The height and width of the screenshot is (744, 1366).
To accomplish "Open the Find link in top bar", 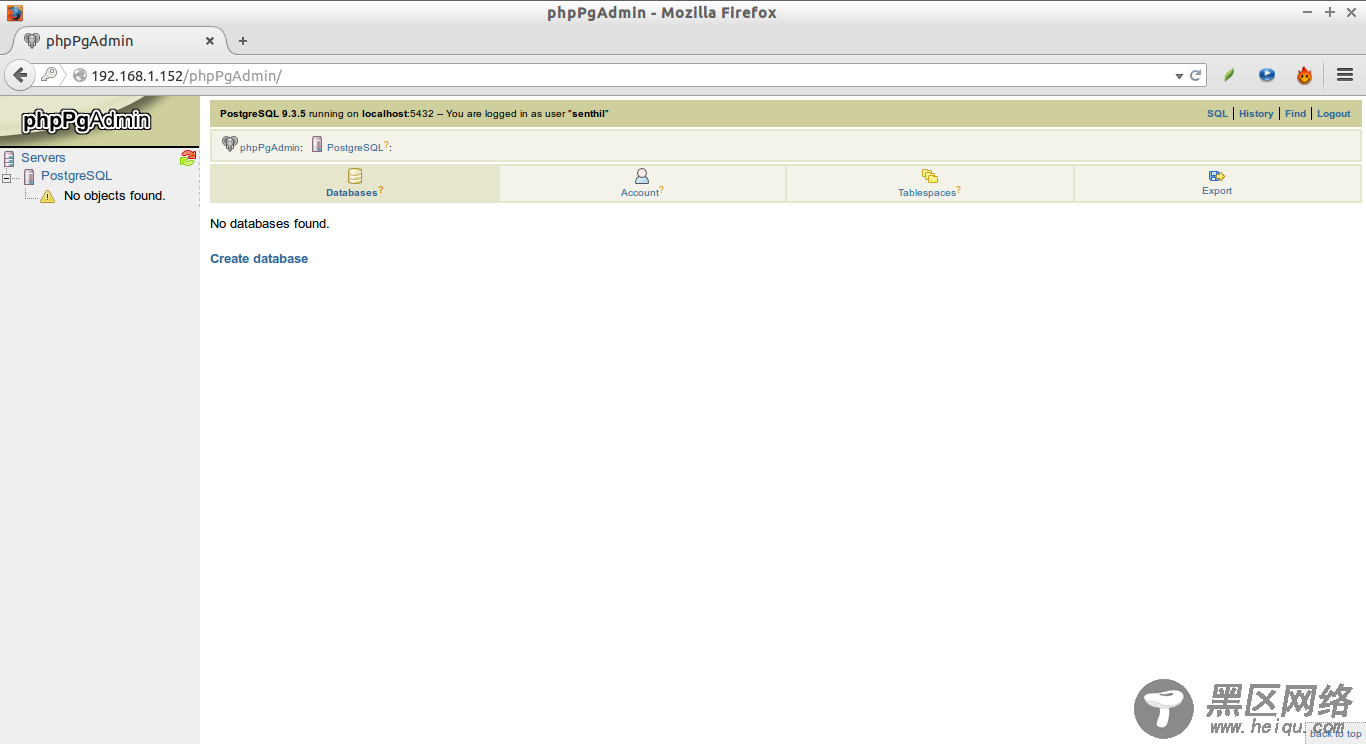I will (1295, 114).
